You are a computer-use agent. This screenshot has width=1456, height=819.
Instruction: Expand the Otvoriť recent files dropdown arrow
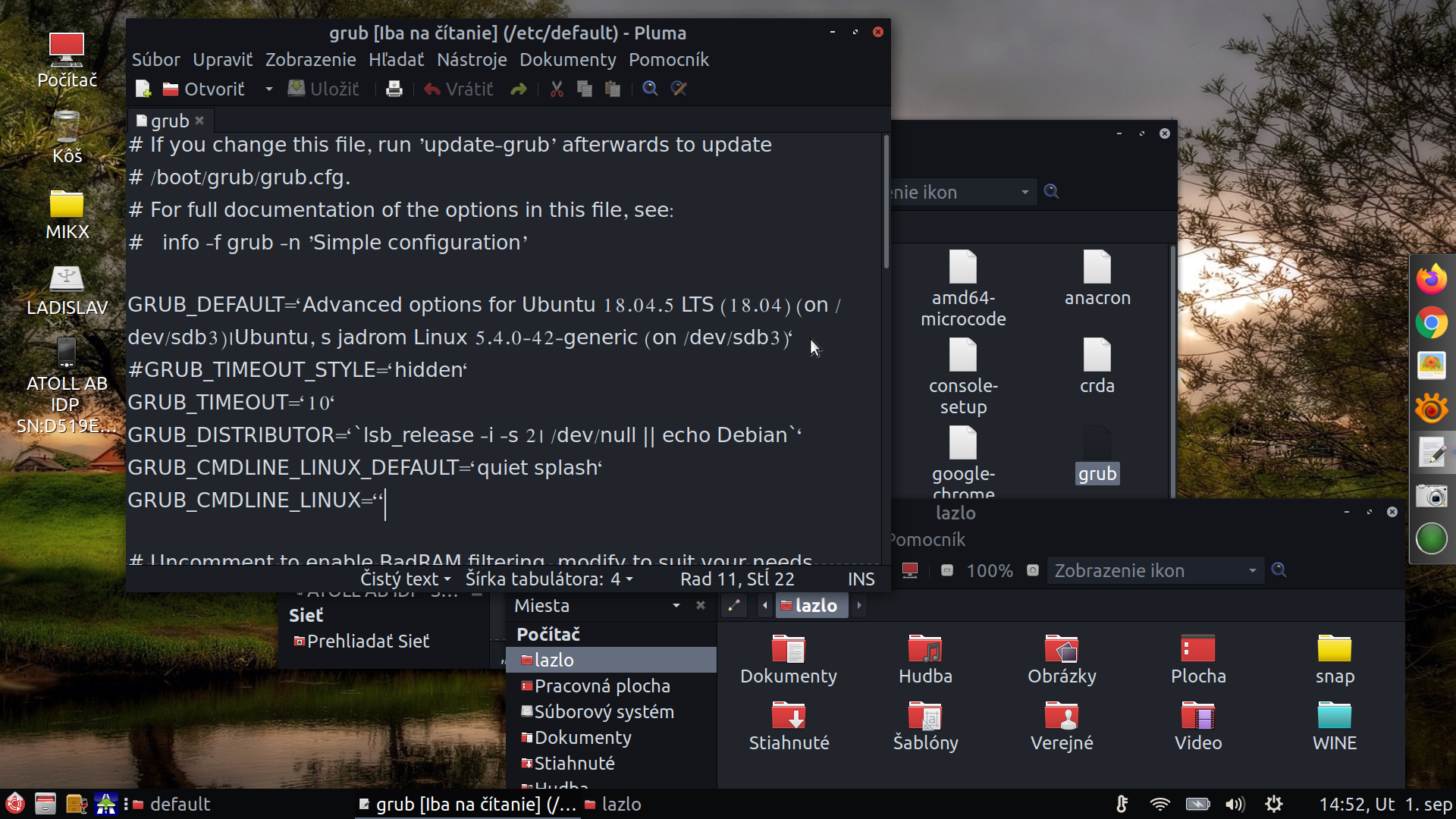[x=268, y=89]
